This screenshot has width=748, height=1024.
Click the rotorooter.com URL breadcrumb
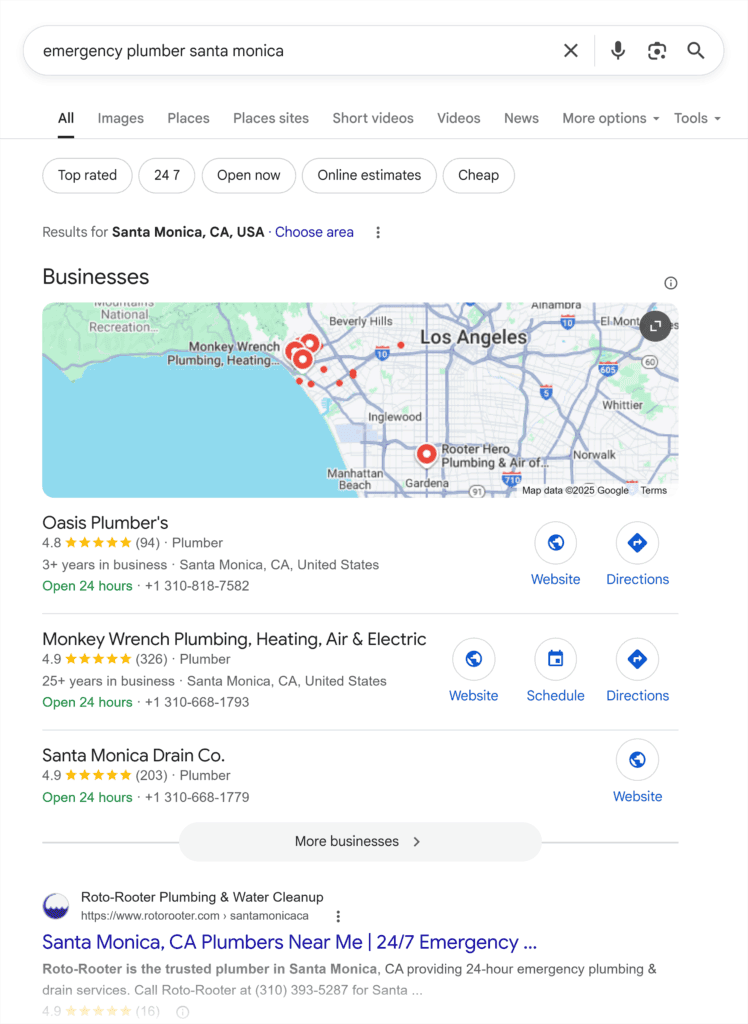[195, 916]
